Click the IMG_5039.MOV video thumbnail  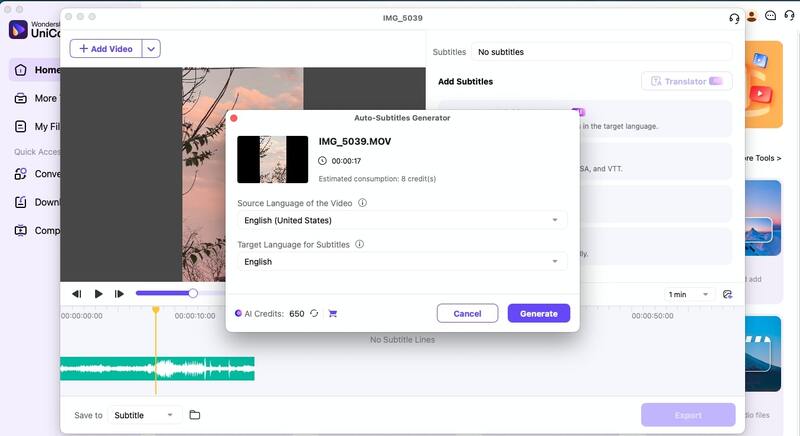coord(272,159)
